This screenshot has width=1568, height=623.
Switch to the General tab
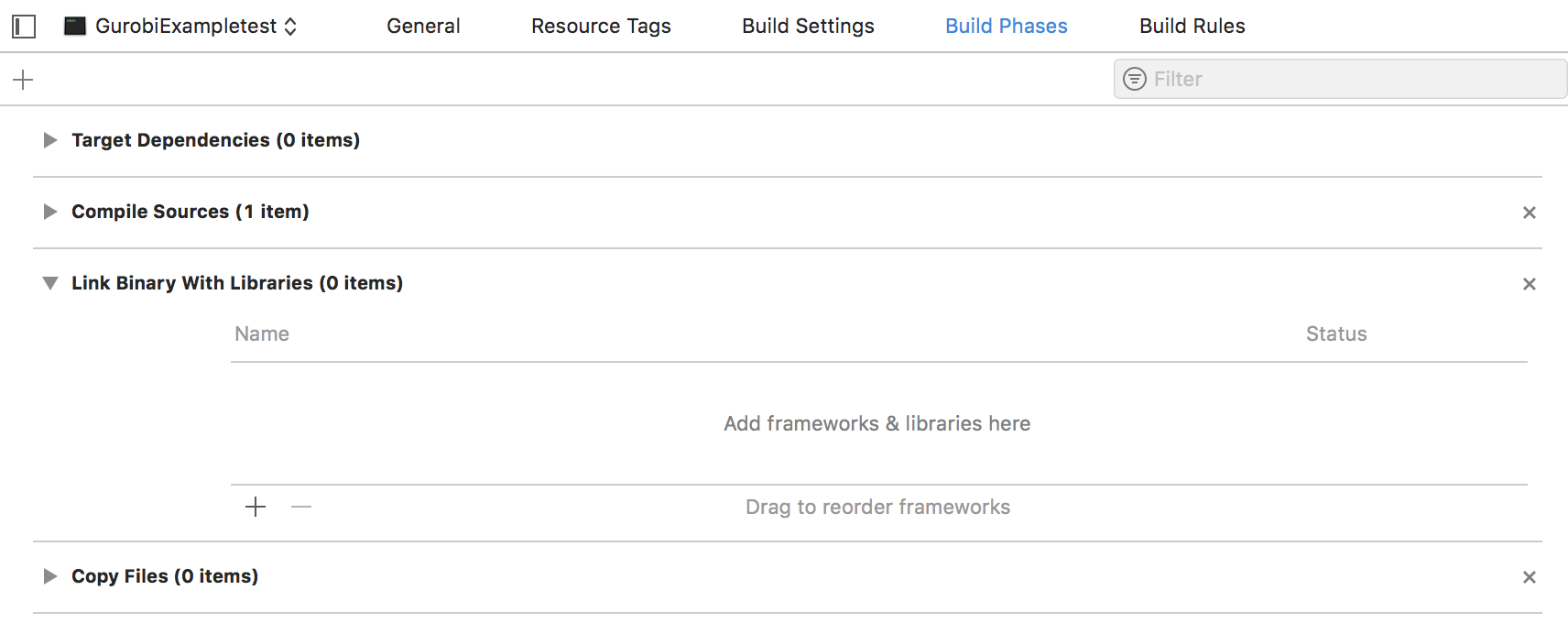tap(423, 26)
